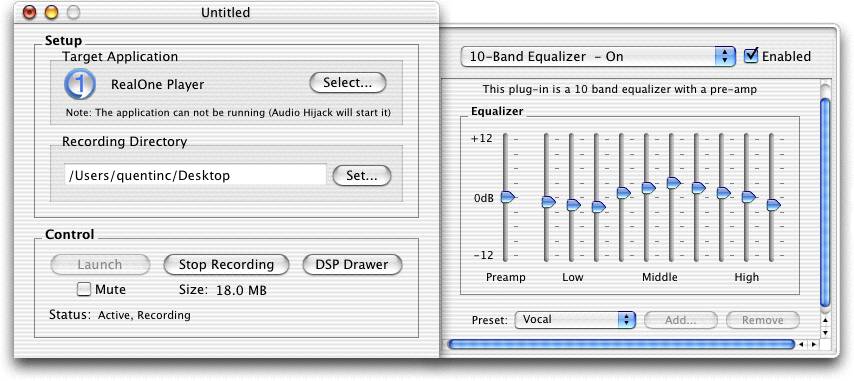
Task: Click the RealOne Player application icon
Action: 80,84
